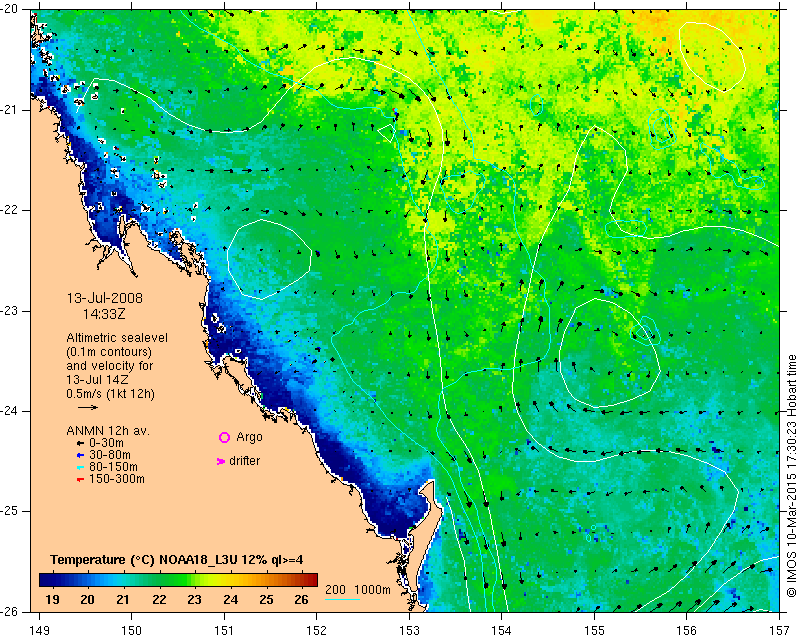Click the 'Altimetric sealevel' label
Screen dimensions: 800x640
tap(117, 338)
